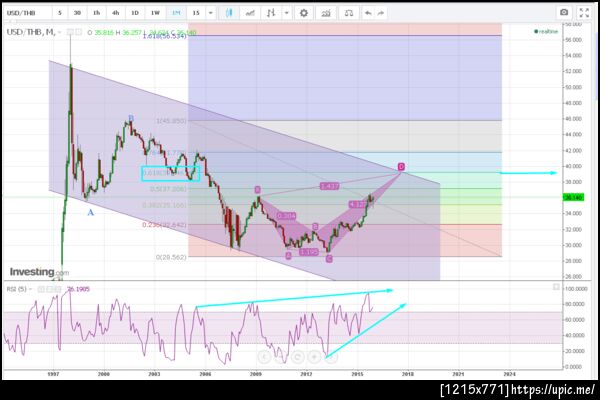This screenshot has height=400, width=600.
Task: Select point D of the harmonic pattern
Action: [x=401, y=167]
